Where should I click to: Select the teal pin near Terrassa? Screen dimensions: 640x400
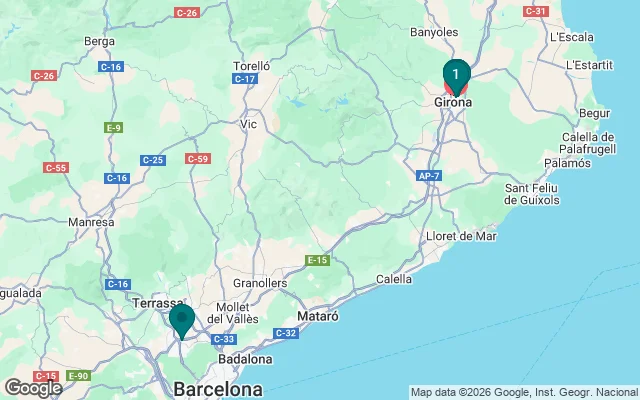pos(182,321)
